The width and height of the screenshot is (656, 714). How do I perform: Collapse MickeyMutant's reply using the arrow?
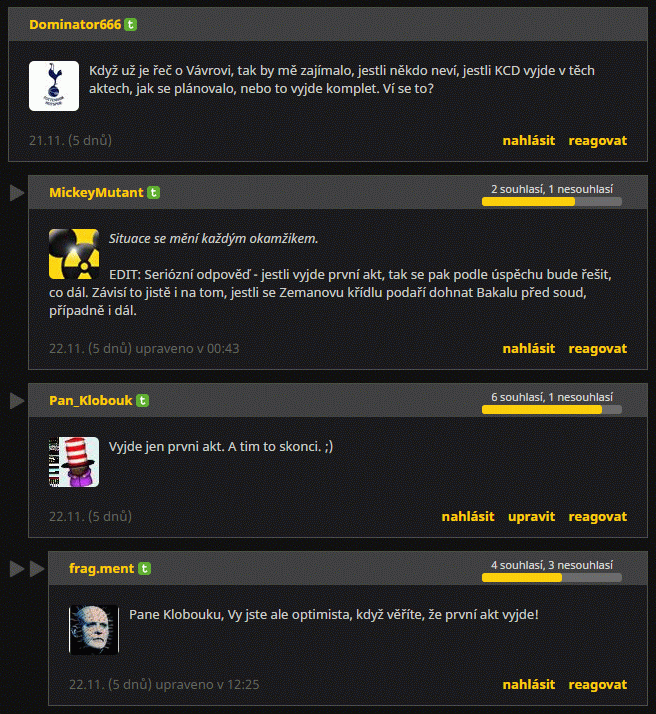tap(17, 193)
